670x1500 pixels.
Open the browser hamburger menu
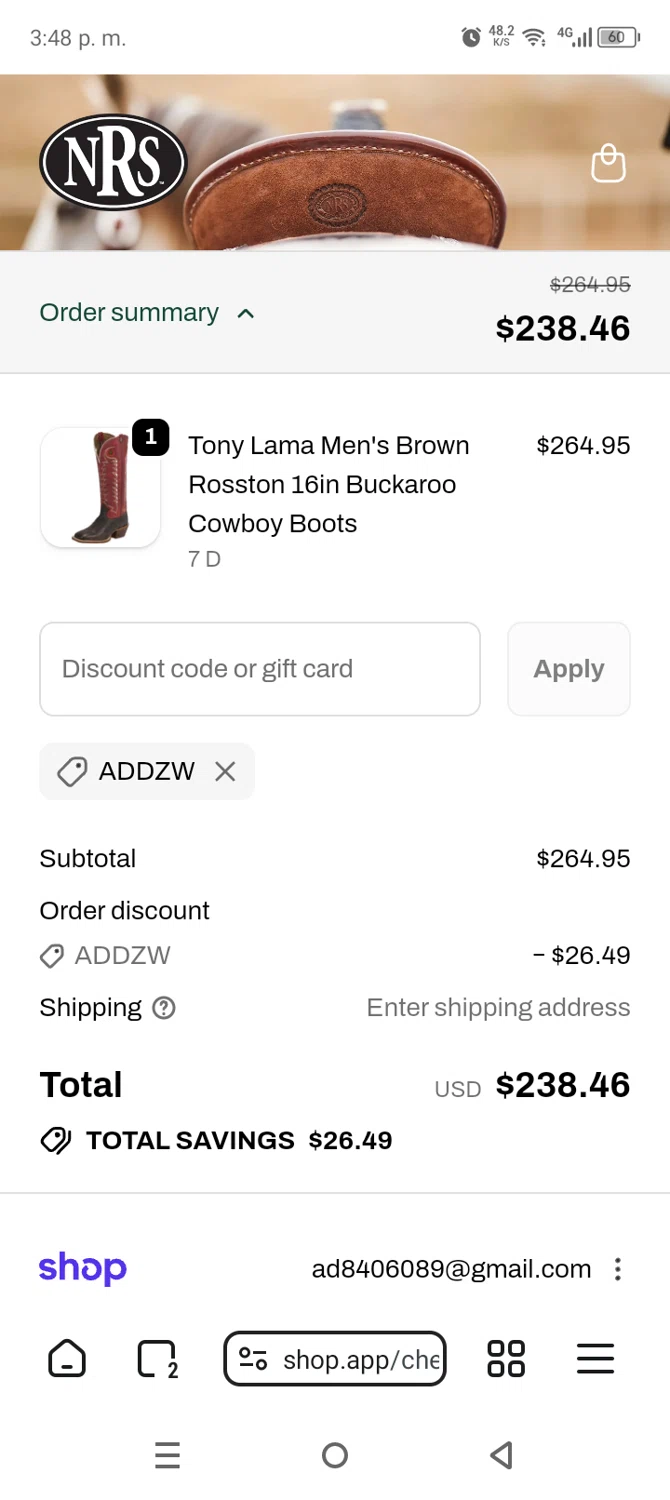(595, 1359)
